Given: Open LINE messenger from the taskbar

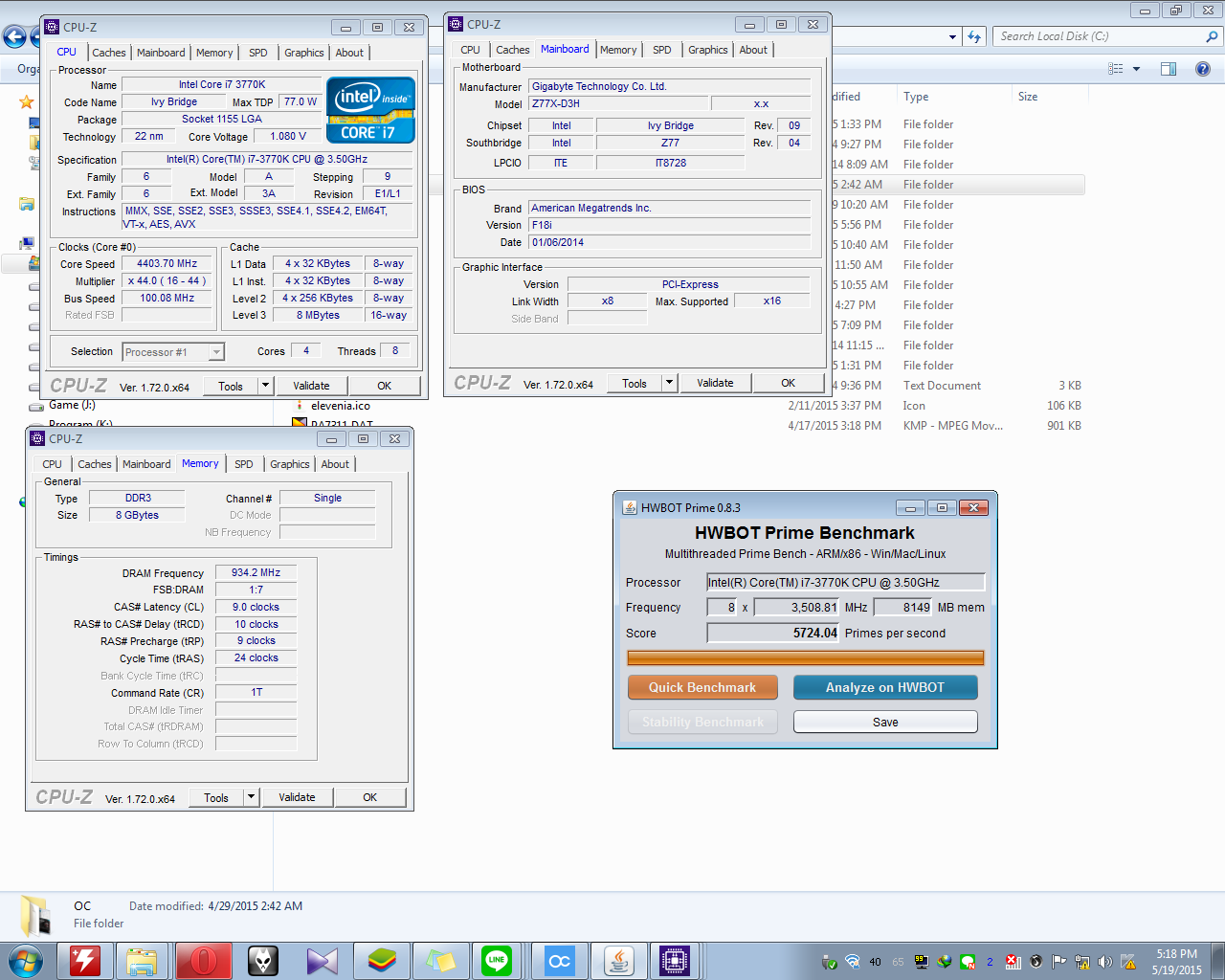Looking at the screenshot, I should 498,960.
